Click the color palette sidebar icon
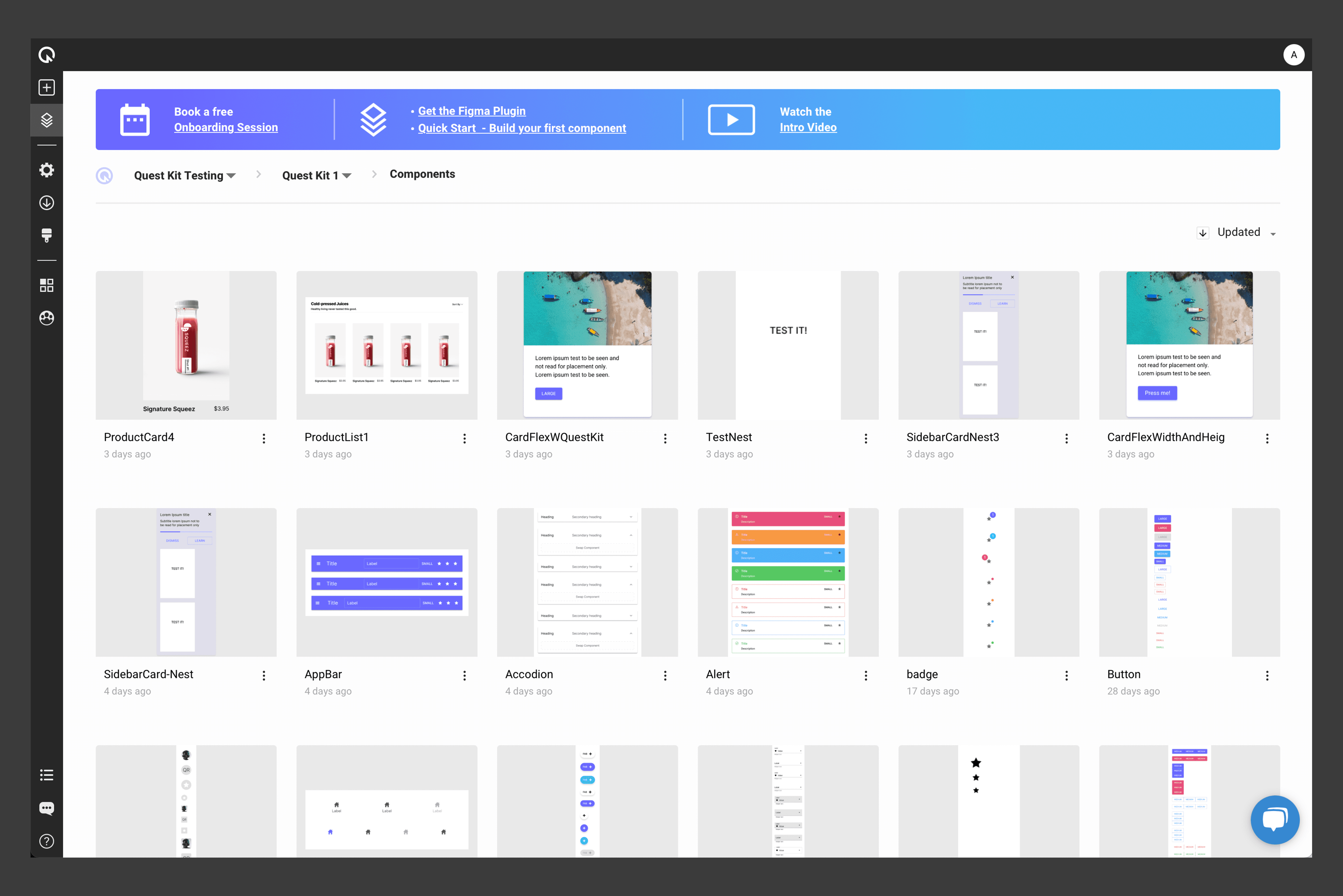Viewport: 1343px width, 896px height. coord(46,318)
